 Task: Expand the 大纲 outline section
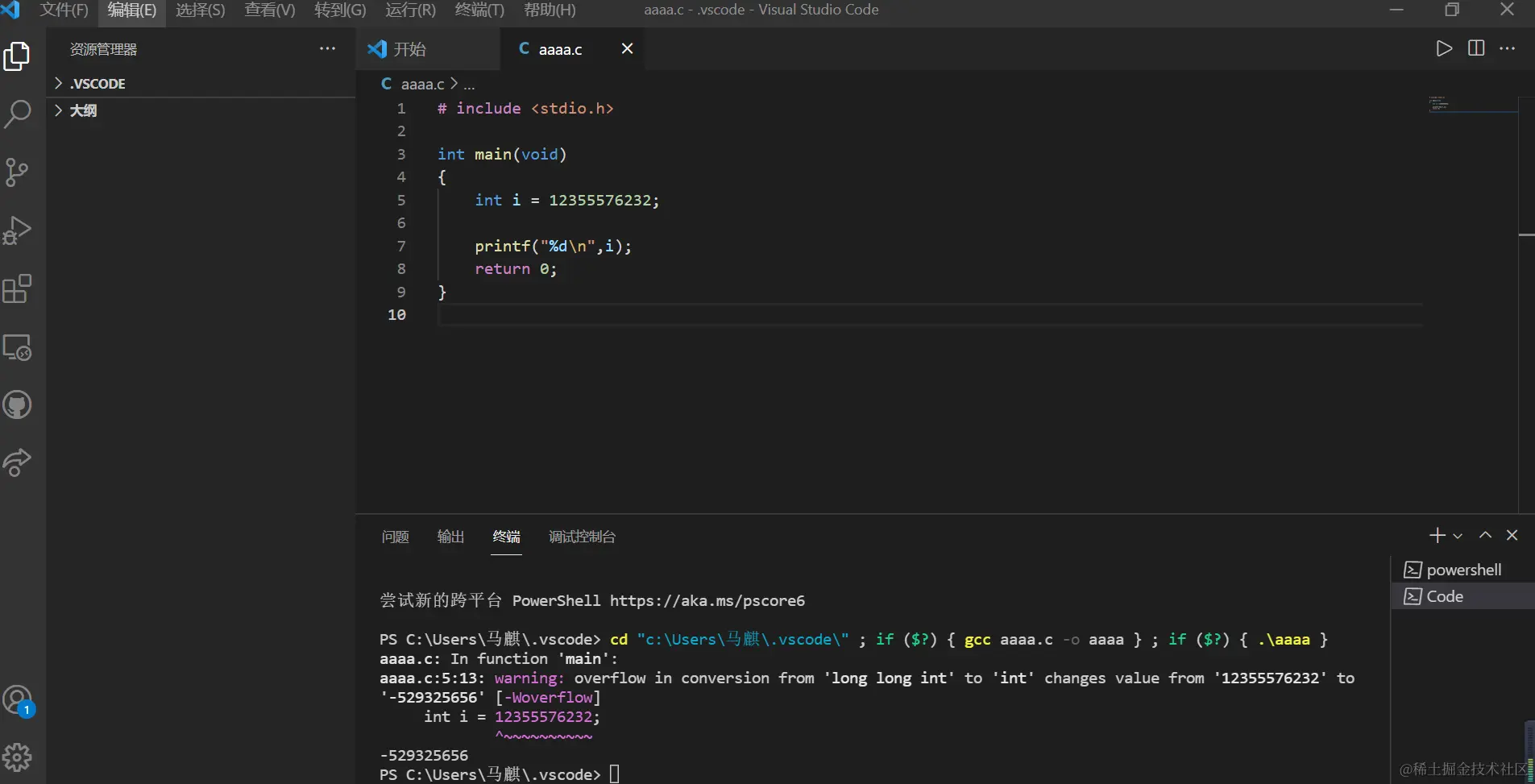pos(201,110)
